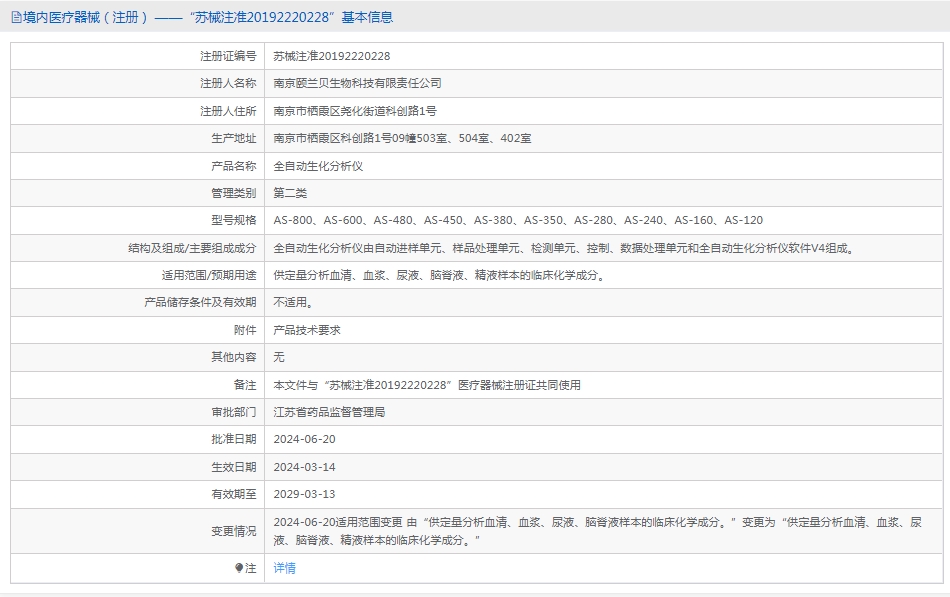
Task: Select the production address value with 09幢503室
Action: (402, 138)
